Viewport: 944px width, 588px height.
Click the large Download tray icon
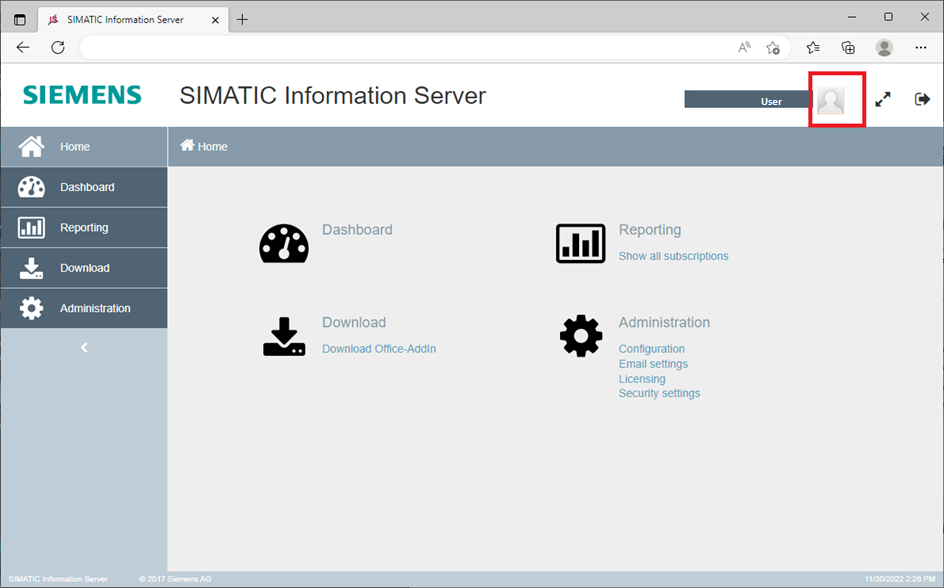point(284,337)
